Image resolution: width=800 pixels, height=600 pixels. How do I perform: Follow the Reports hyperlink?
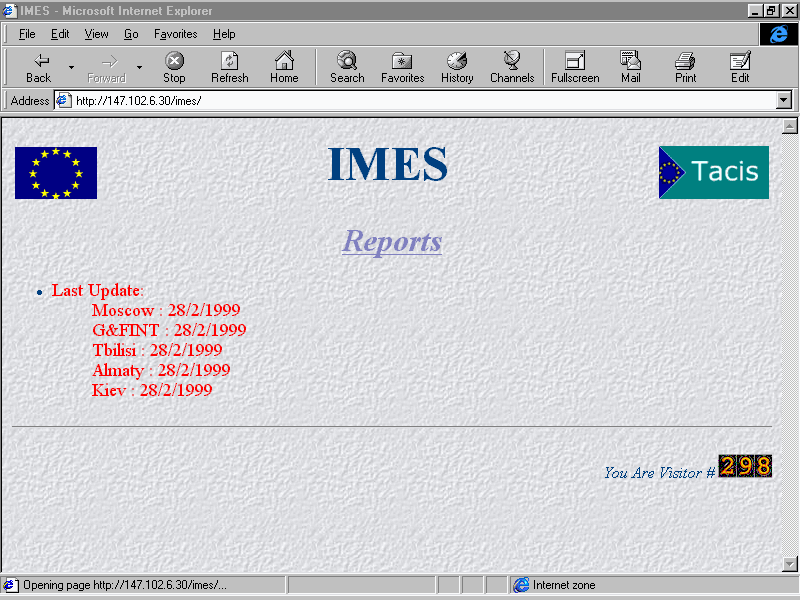click(392, 241)
